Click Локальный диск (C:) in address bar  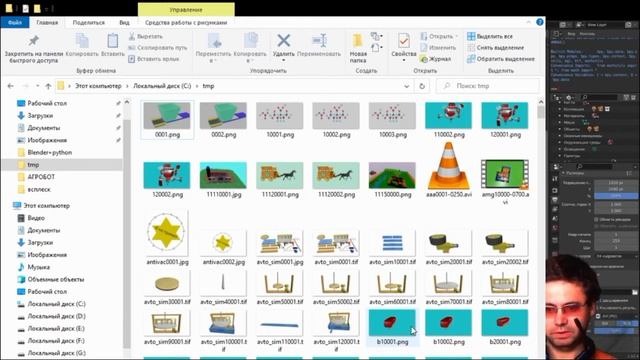(162, 86)
